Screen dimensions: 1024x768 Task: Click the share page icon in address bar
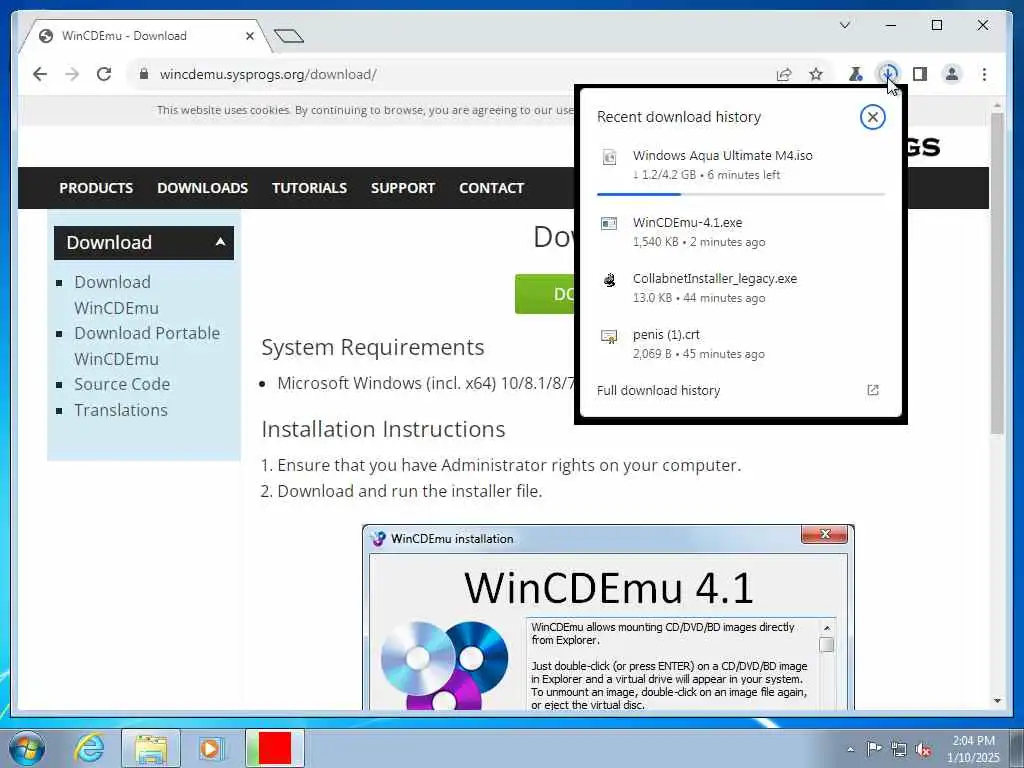point(784,74)
